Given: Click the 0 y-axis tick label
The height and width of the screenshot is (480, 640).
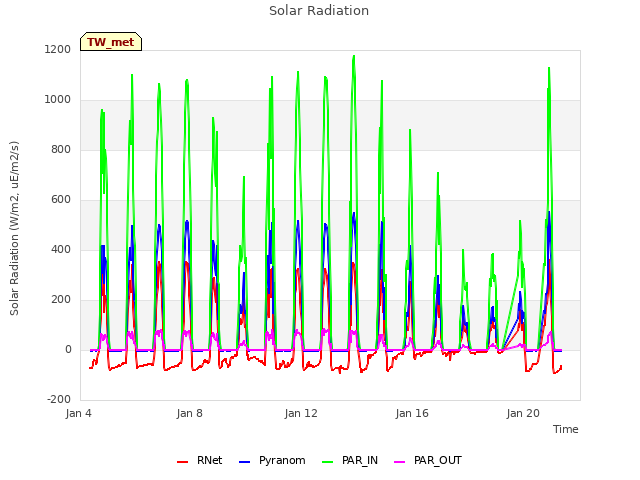Looking at the screenshot, I should (68, 349).
